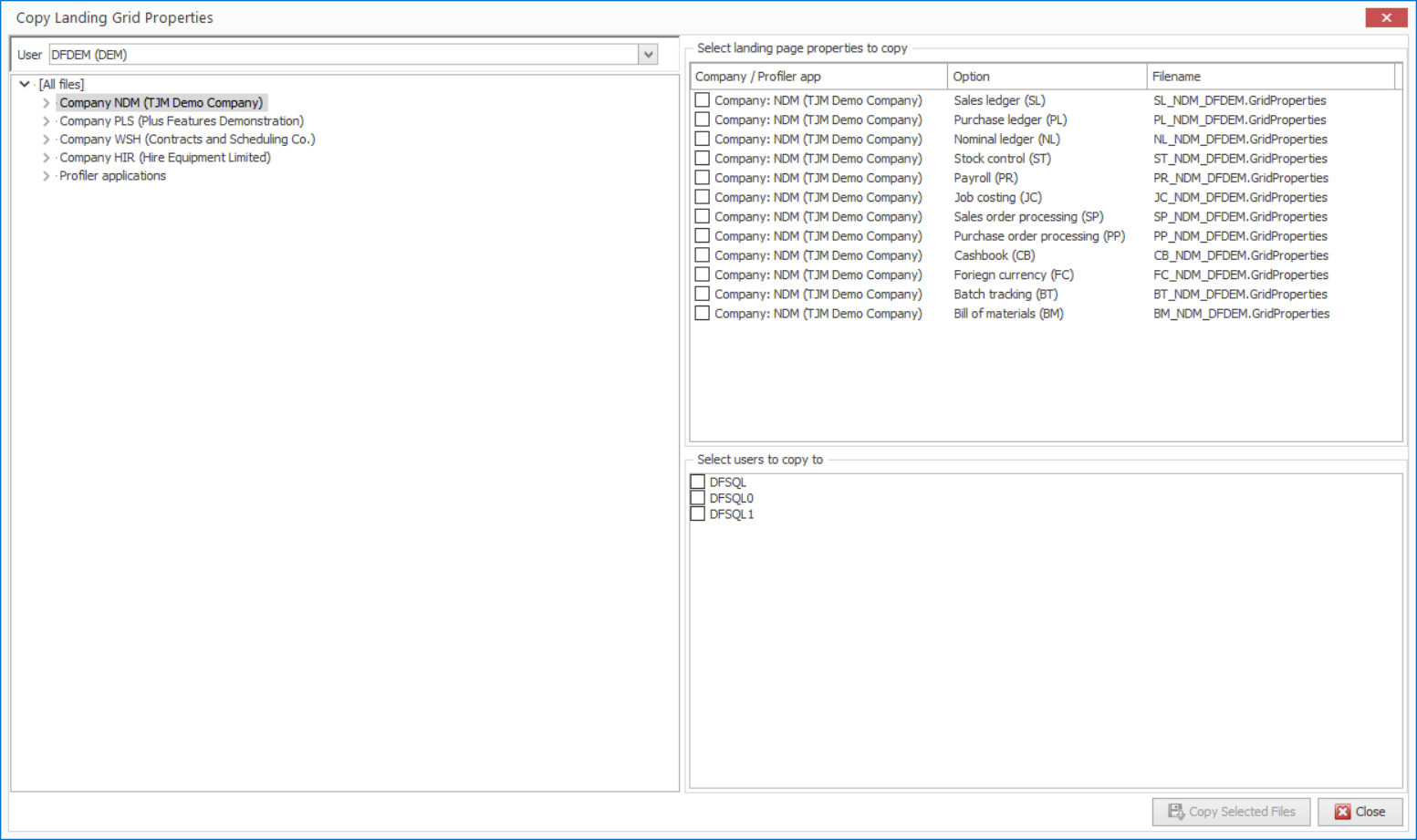Select the Profiler applications tree item
The image size is (1417, 840).
click(x=112, y=176)
